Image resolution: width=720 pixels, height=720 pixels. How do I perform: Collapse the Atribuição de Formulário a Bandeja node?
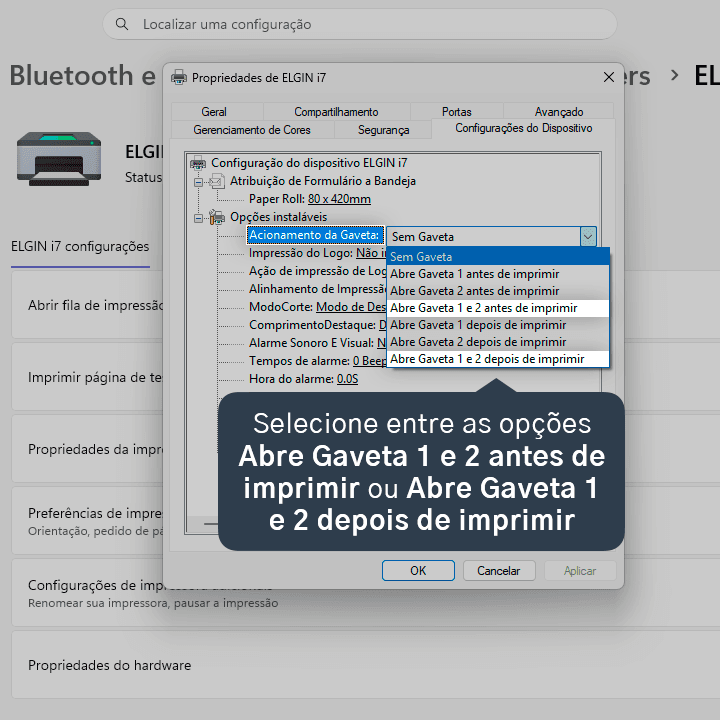pyautogui.click(x=198, y=182)
